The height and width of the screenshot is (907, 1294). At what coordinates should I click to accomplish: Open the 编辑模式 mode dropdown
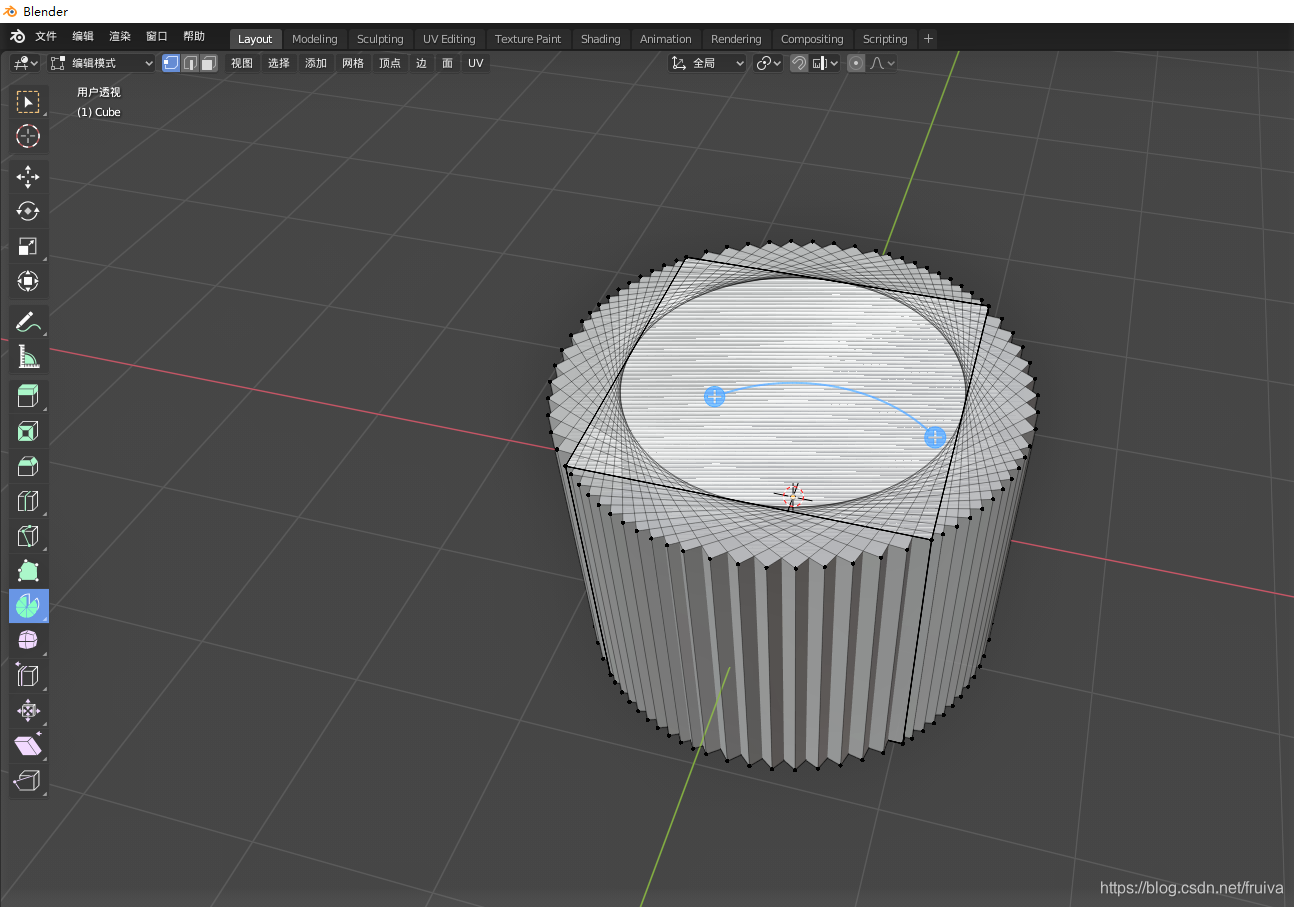pyautogui.click(x=102, y=63)
